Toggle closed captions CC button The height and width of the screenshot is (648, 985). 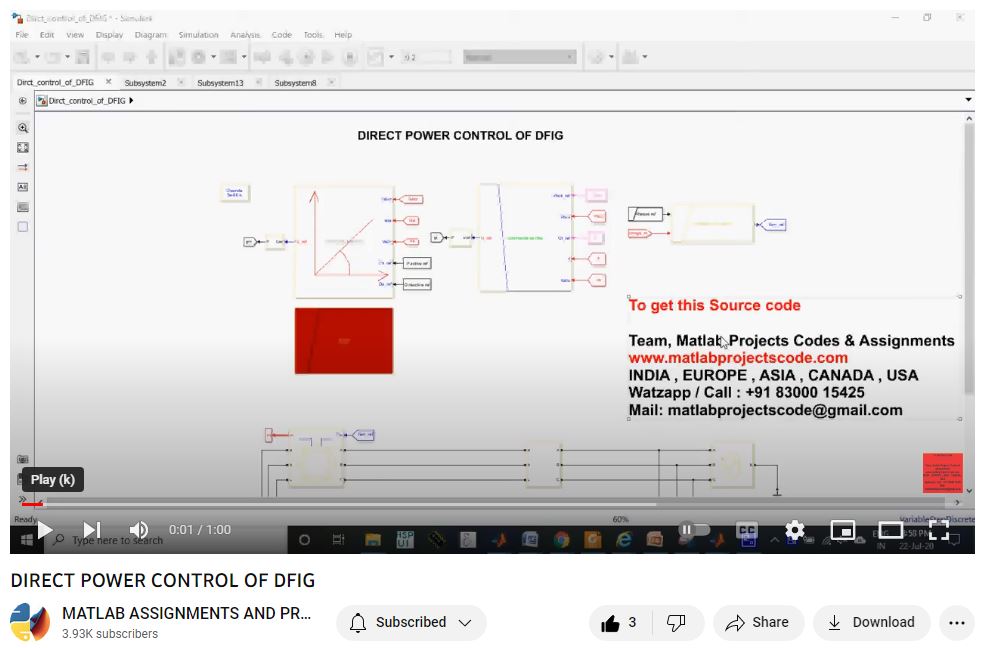[746, 530]
